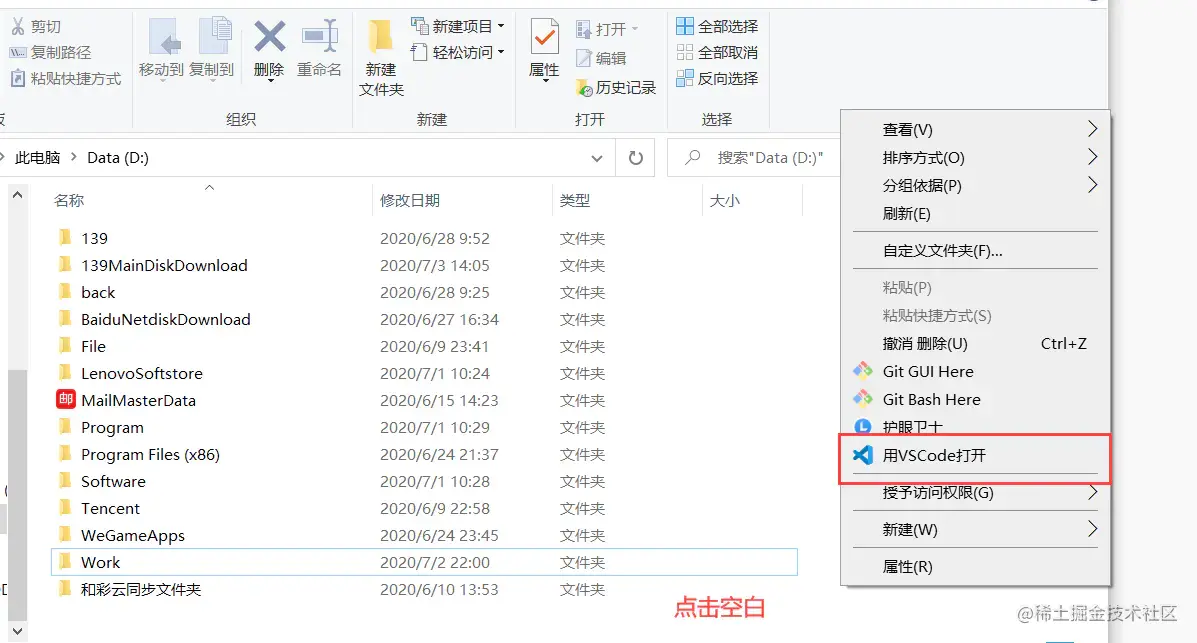Select the folder named File

[93, 347]
